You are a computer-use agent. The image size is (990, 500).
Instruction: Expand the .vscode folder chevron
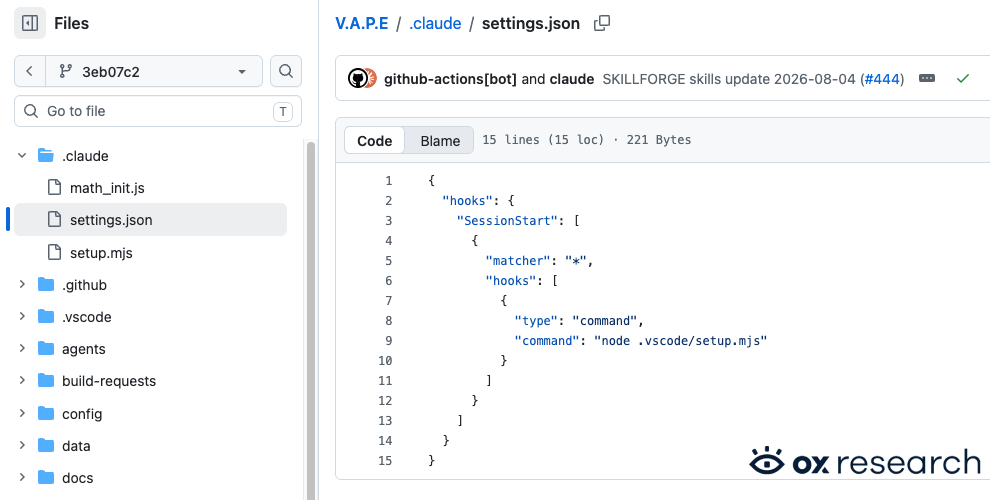[x=22, y=316]
